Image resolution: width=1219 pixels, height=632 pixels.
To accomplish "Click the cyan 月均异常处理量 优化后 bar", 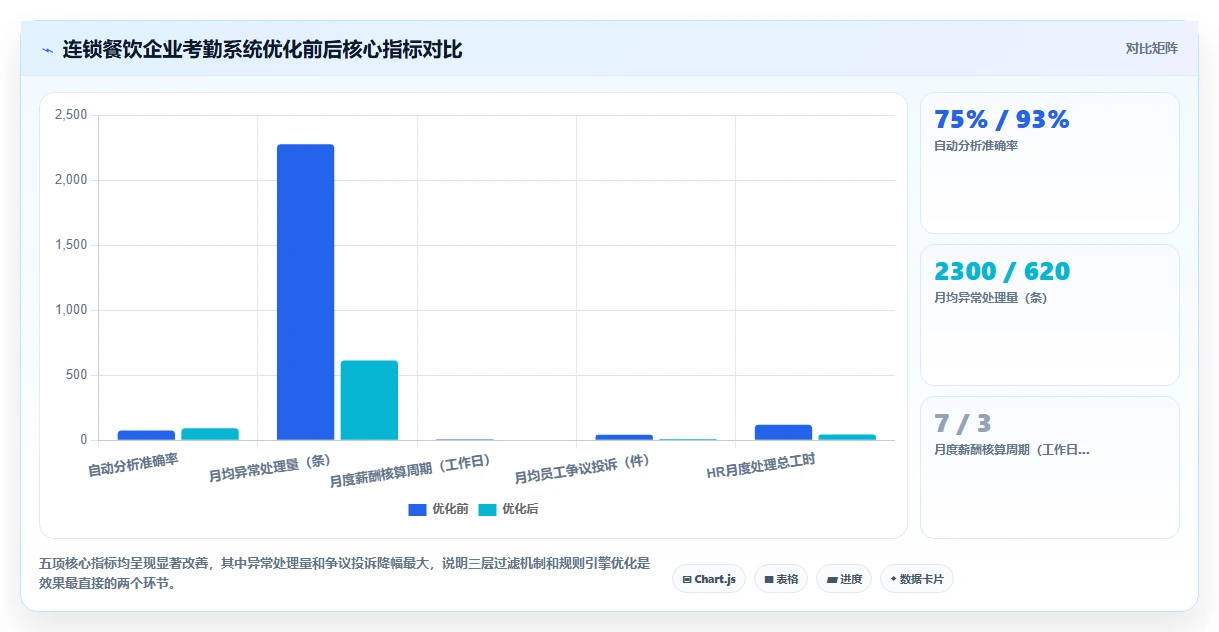I will pyautogui.click(x=369, y=400).
